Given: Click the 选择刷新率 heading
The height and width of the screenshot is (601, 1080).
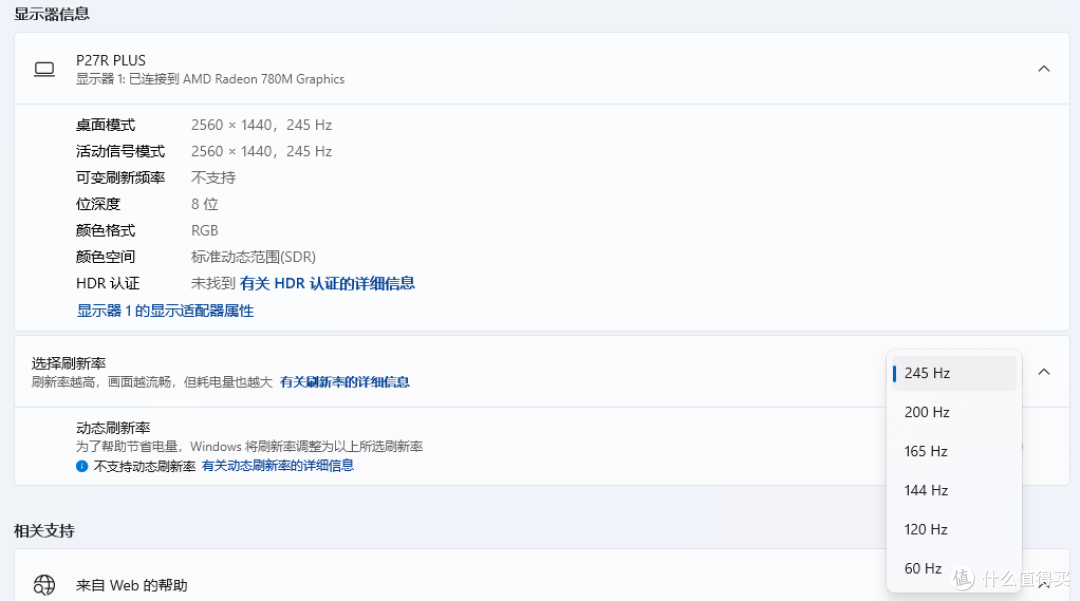Looking at the screenshot, I should [x=69, y=363].
